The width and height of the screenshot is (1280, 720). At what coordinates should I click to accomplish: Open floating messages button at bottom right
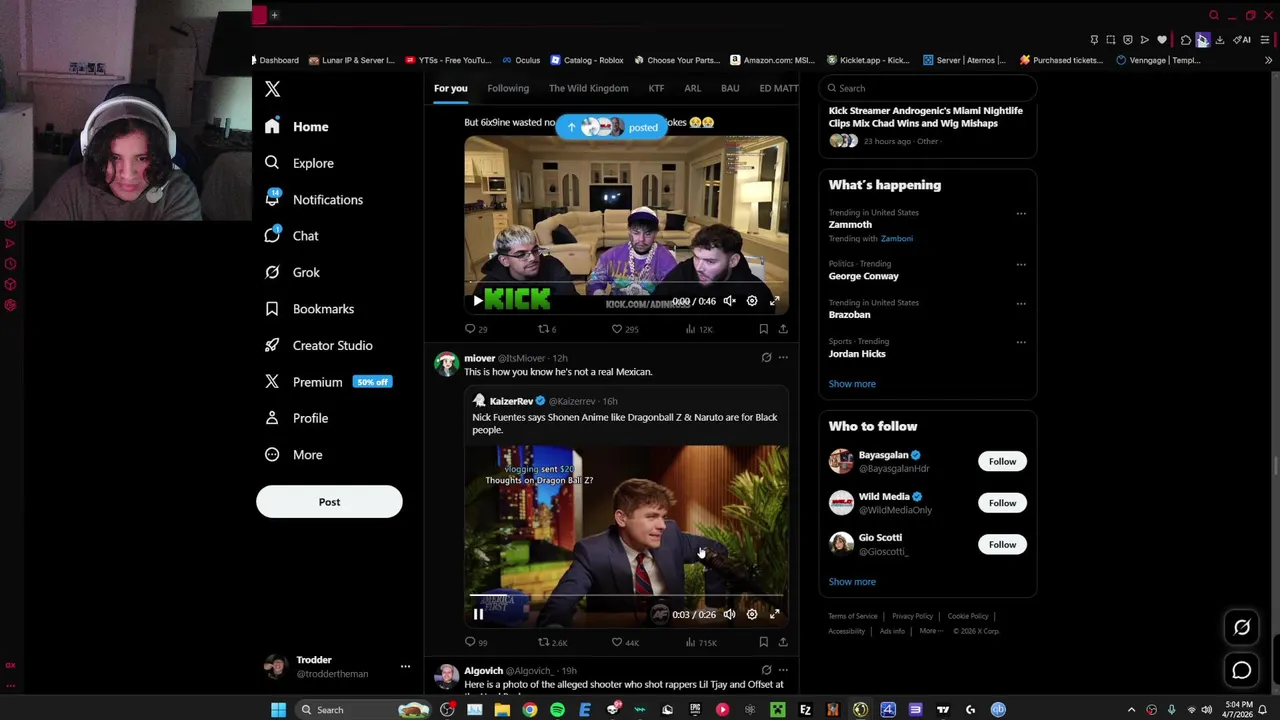pos(1242,671)
